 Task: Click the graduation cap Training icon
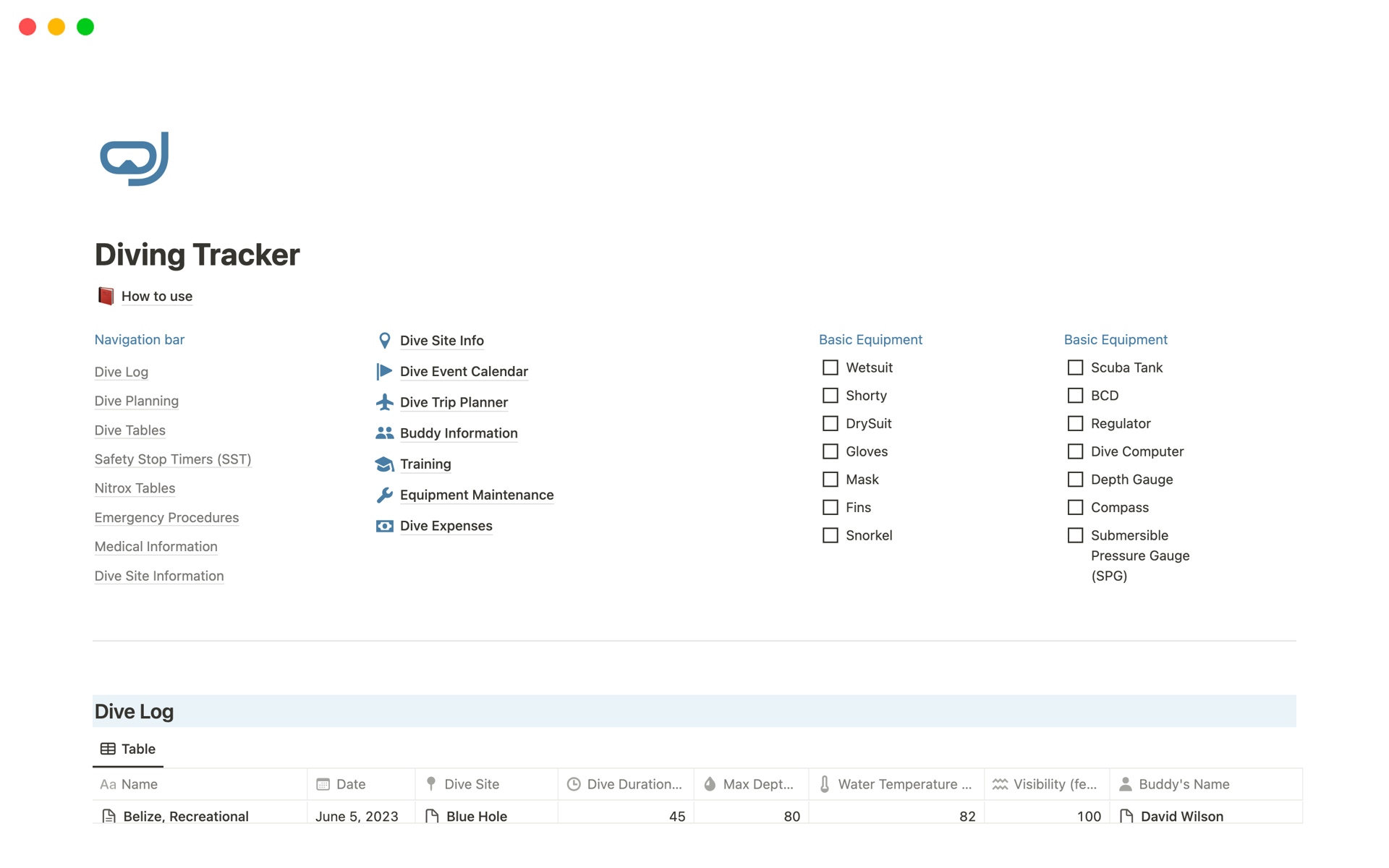[x=384, y=464]
